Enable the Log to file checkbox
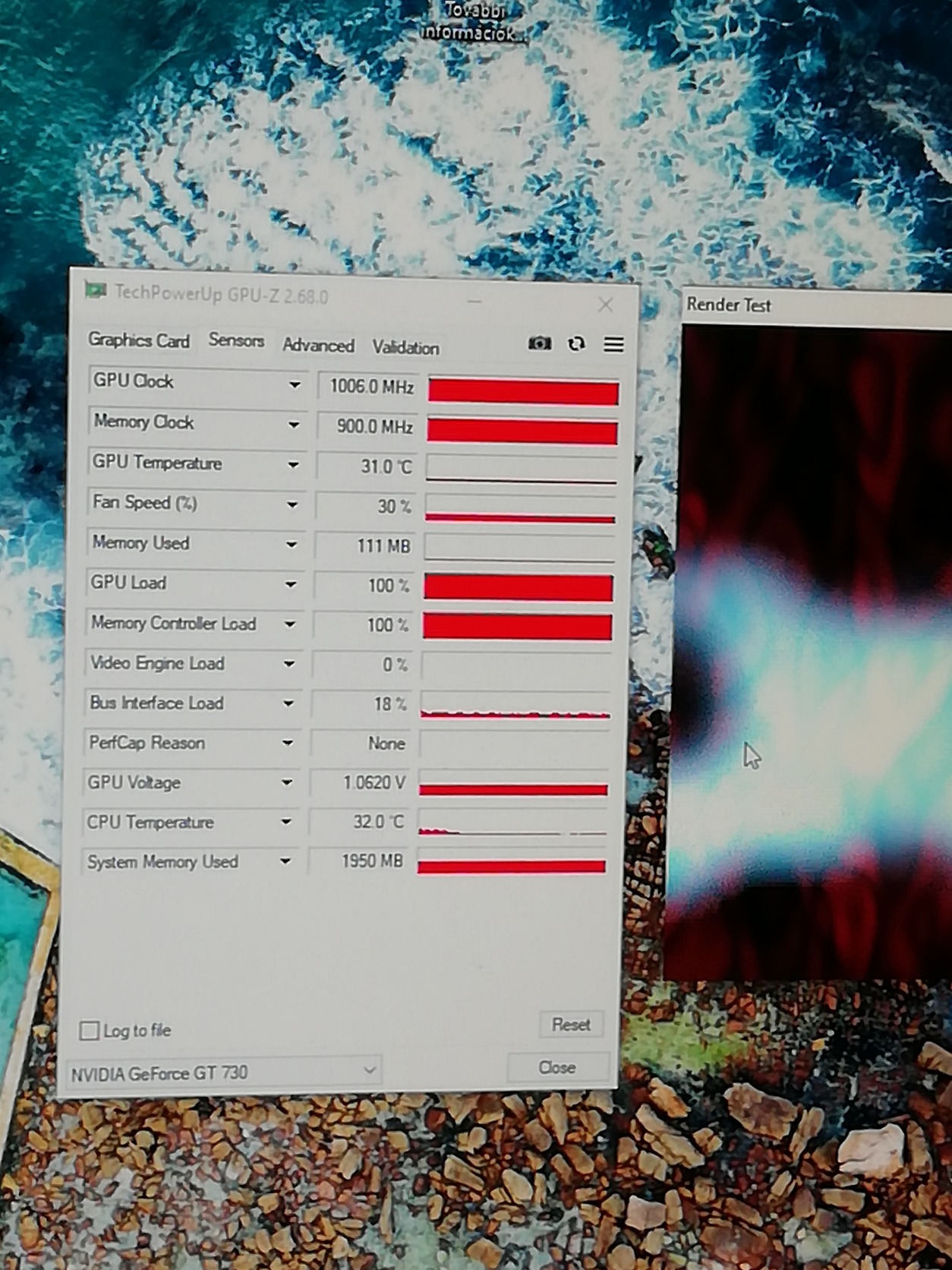Screen dimensions: 952x1270 coord(89,1031)
